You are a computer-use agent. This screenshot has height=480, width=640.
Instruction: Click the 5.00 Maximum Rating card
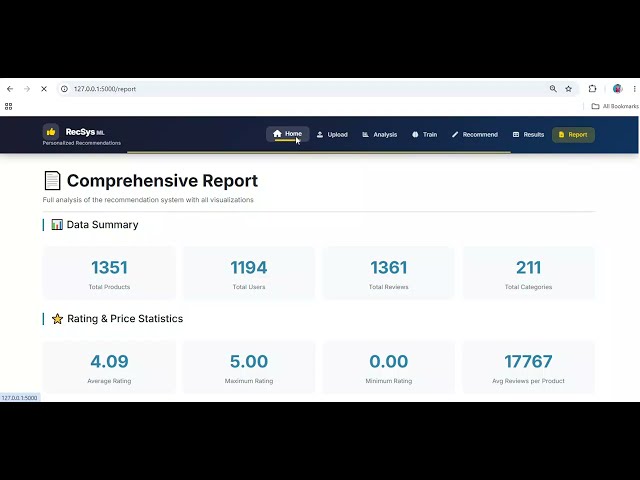(249, 367)
